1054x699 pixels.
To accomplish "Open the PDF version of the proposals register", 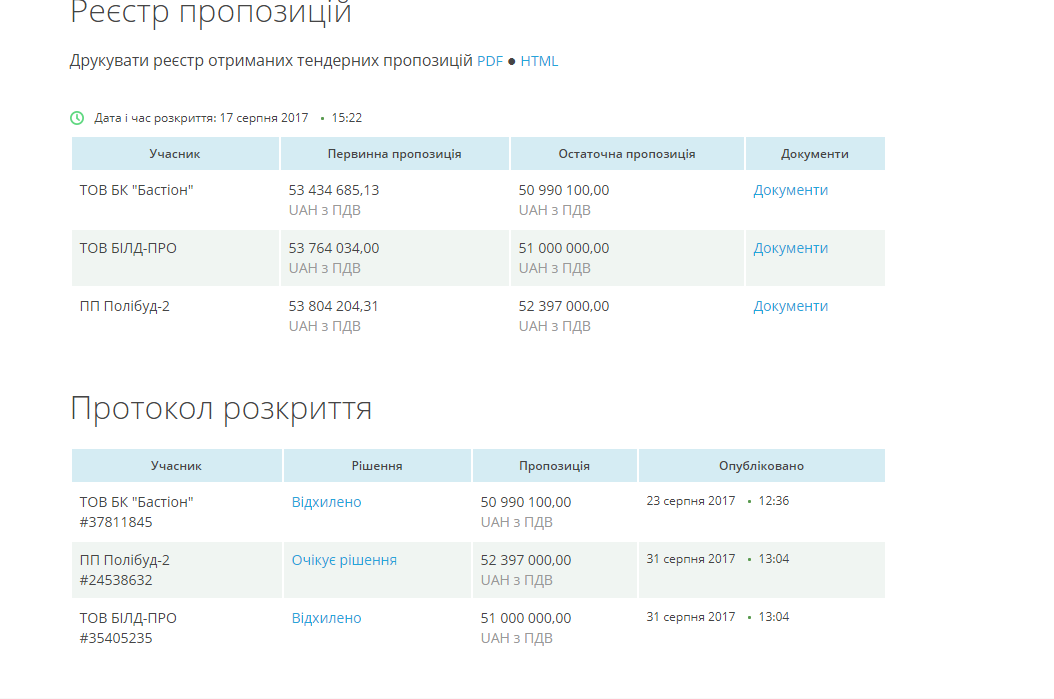I will [490, 61].
